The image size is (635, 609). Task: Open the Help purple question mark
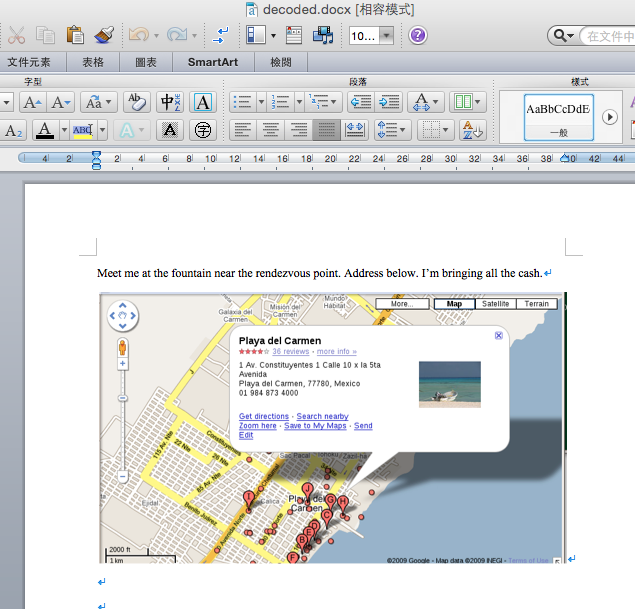click(417, 35)
